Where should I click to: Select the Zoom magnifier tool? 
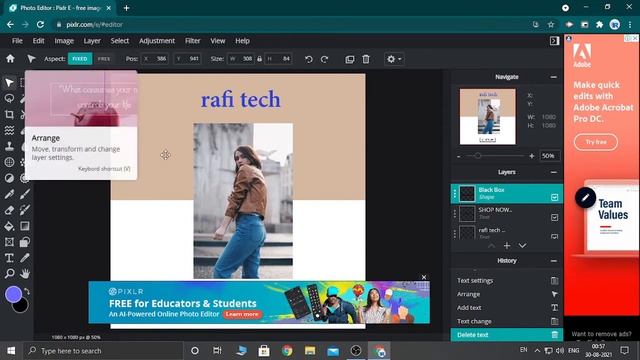pos(9,273)
